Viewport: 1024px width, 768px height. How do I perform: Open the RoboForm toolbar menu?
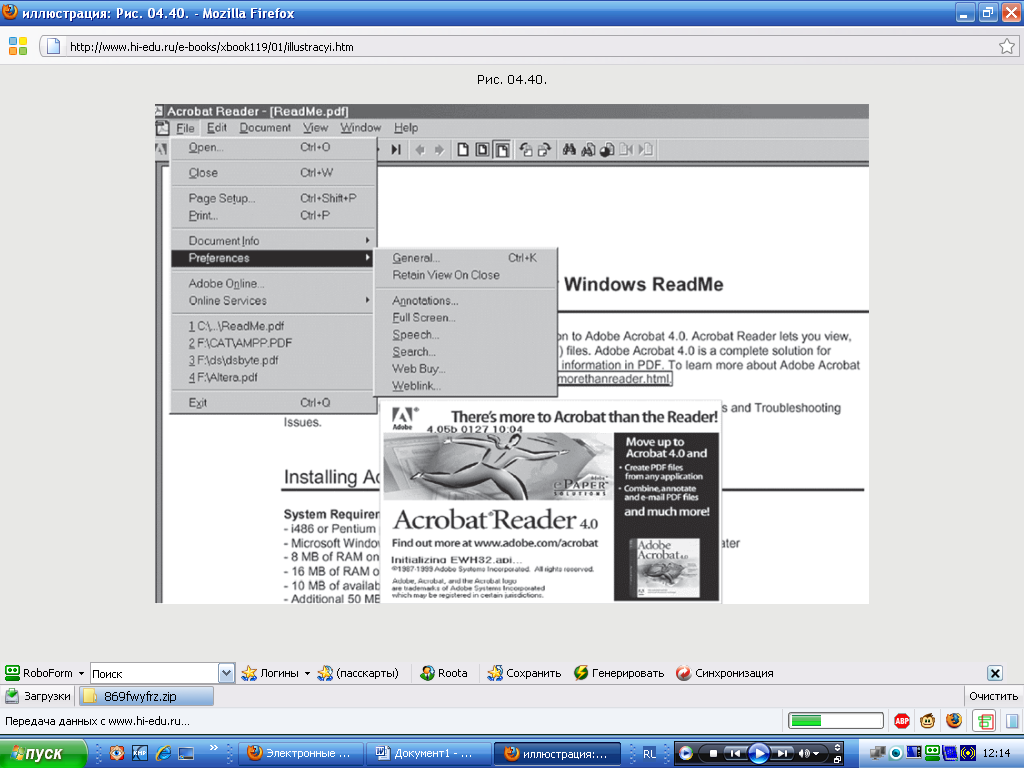(x=44, y=673)
